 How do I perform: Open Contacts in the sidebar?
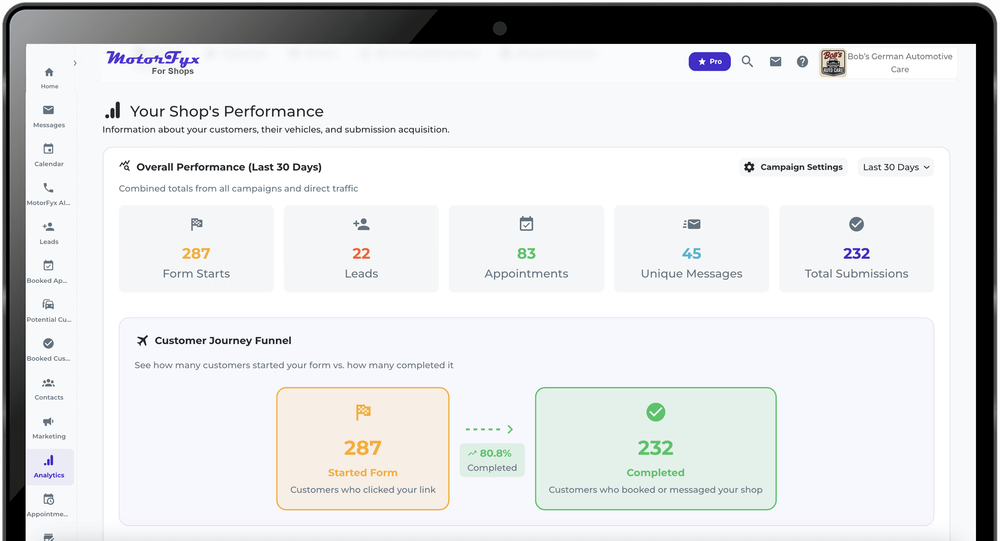[x=49, y=388]
